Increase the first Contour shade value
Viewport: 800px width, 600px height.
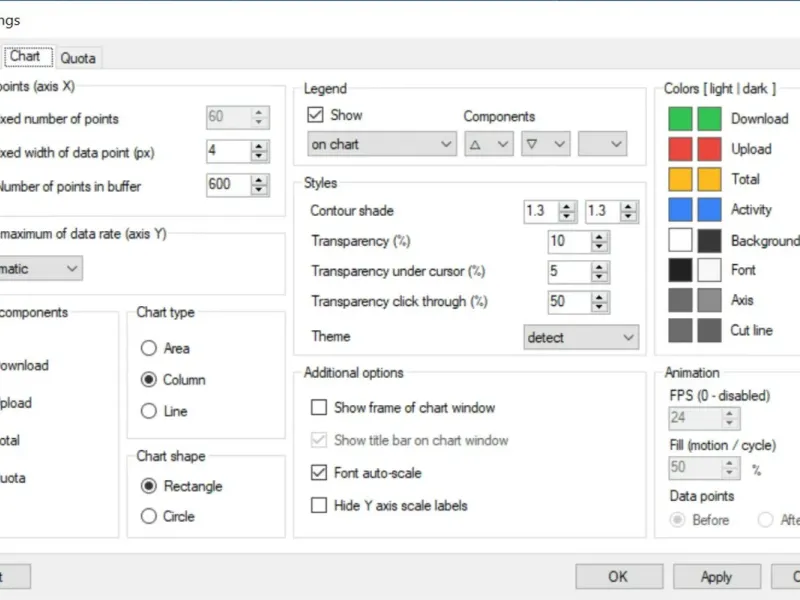(567, 207)
